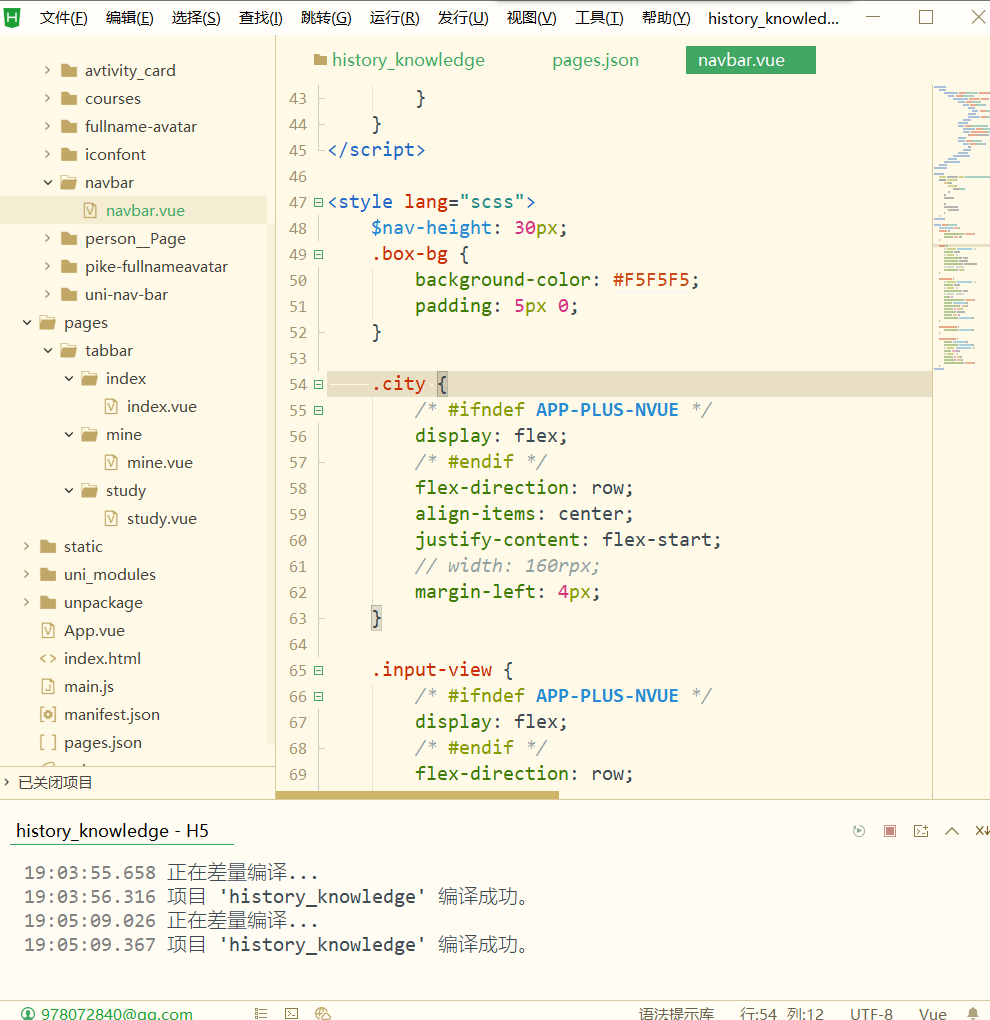Click the manifest.json gear file icon
Screen dimensions: 990x1020
[48, 714]
